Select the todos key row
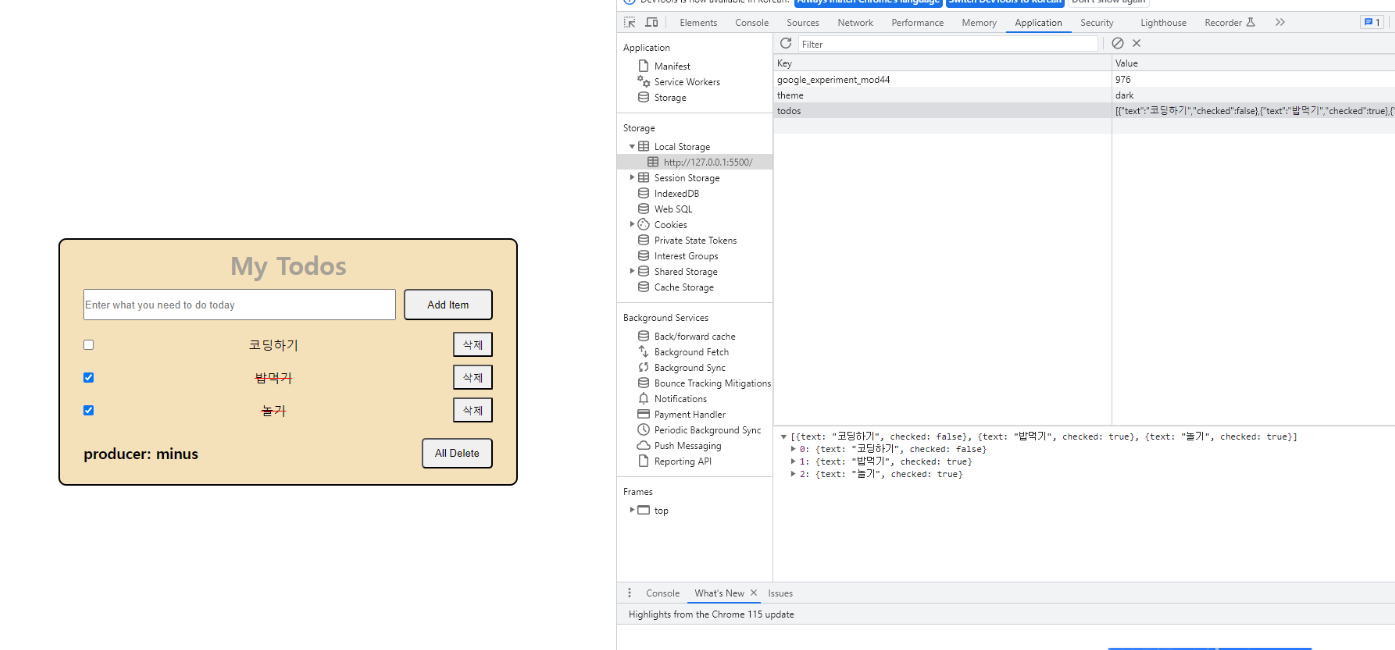Image resolution: width=1395 pixels, height=650 pixels. (1084, 111)
